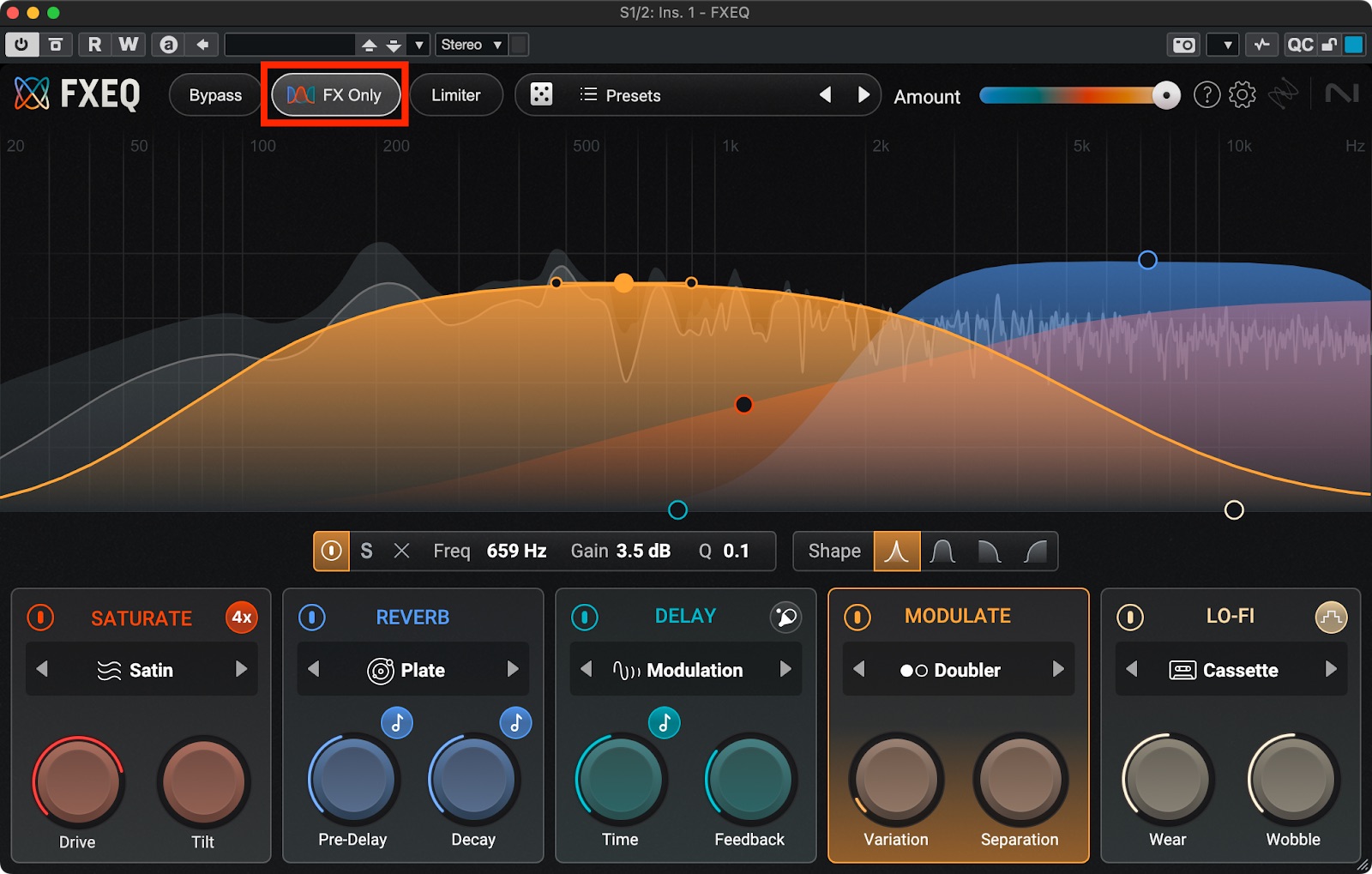This screenshot has width=1372, height=874.
Task: Select next Lo-Fi type after Cassette
Action: pyautogui.click(x=1331, y=669)
